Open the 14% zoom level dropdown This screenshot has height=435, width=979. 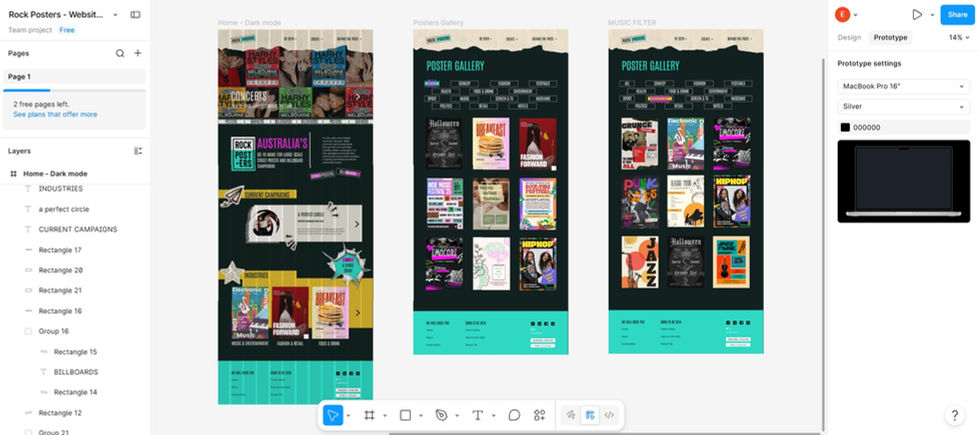coord(959,37)
